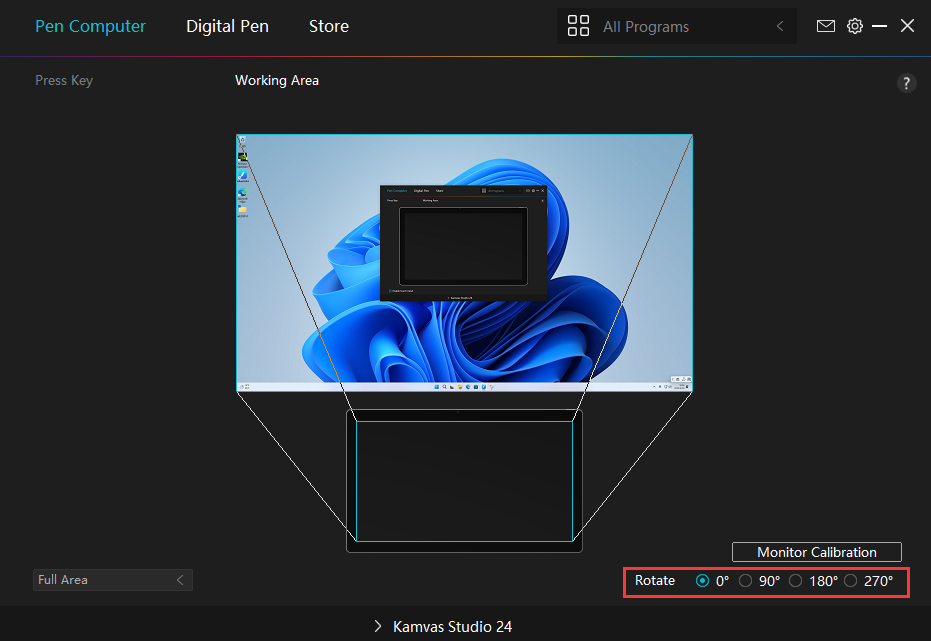The image size is (931, 641).
Task: Switch to the Digital Pen tab
Action: tap(227, 26)
